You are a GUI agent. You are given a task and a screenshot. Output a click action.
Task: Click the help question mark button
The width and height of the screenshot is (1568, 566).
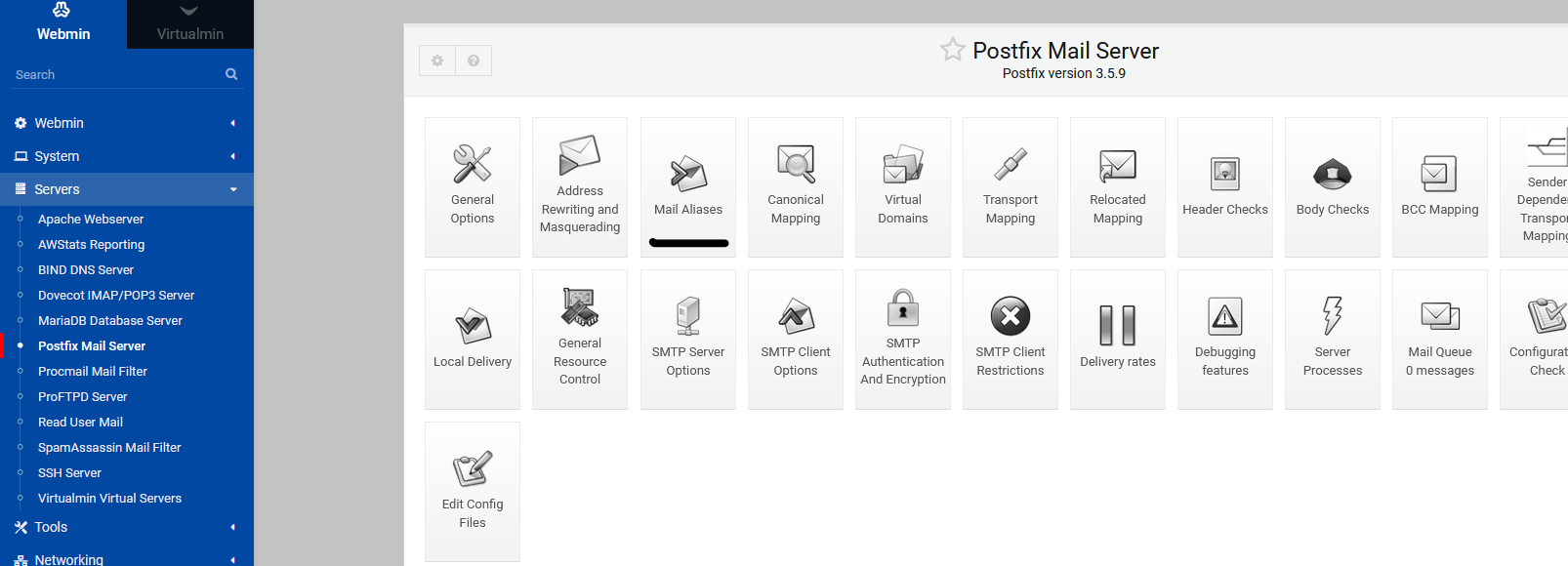(x=474, y=61)
